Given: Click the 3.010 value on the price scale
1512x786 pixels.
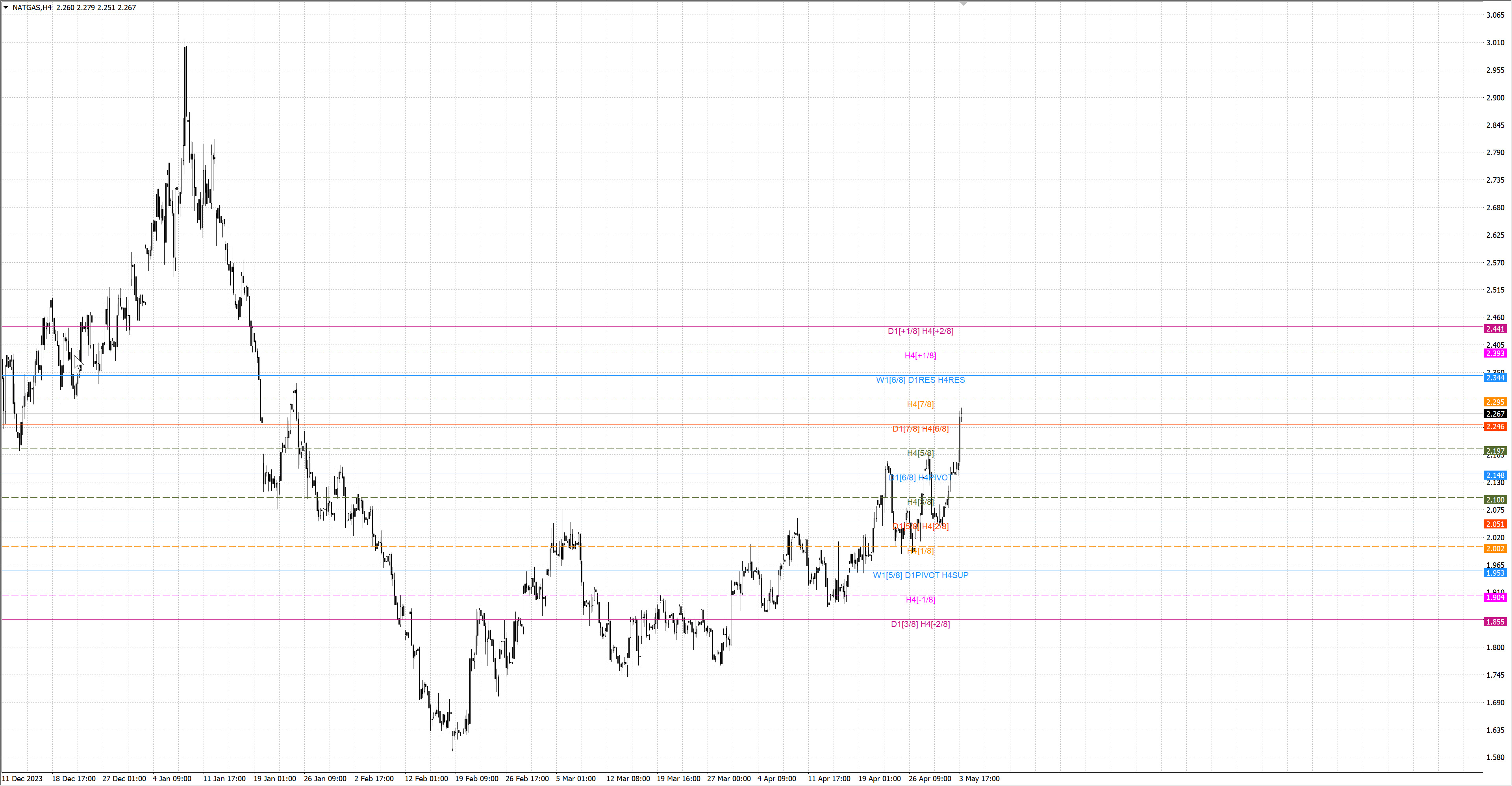Looking at the screenshot, I should click(1495, 42).
